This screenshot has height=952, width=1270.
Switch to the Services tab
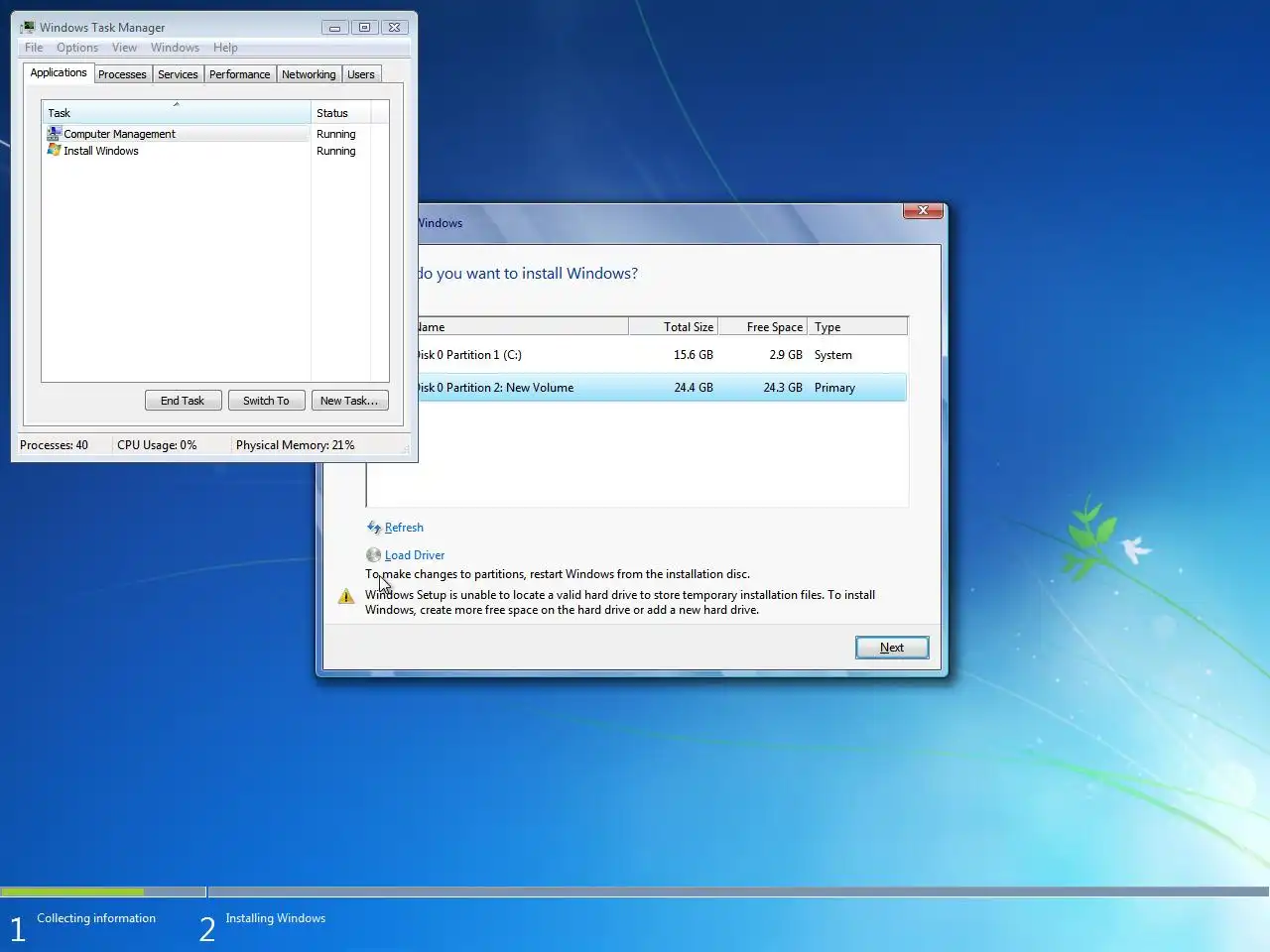pos(178,74)
